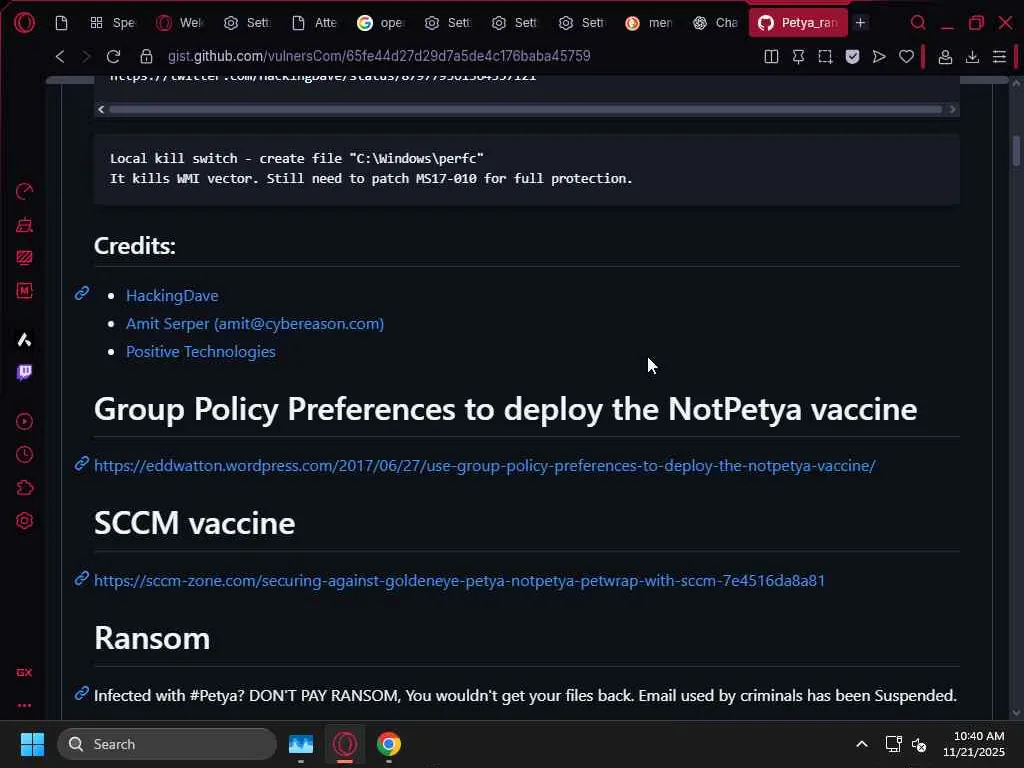Click the GX logo in sidebar

pos(24,672)
